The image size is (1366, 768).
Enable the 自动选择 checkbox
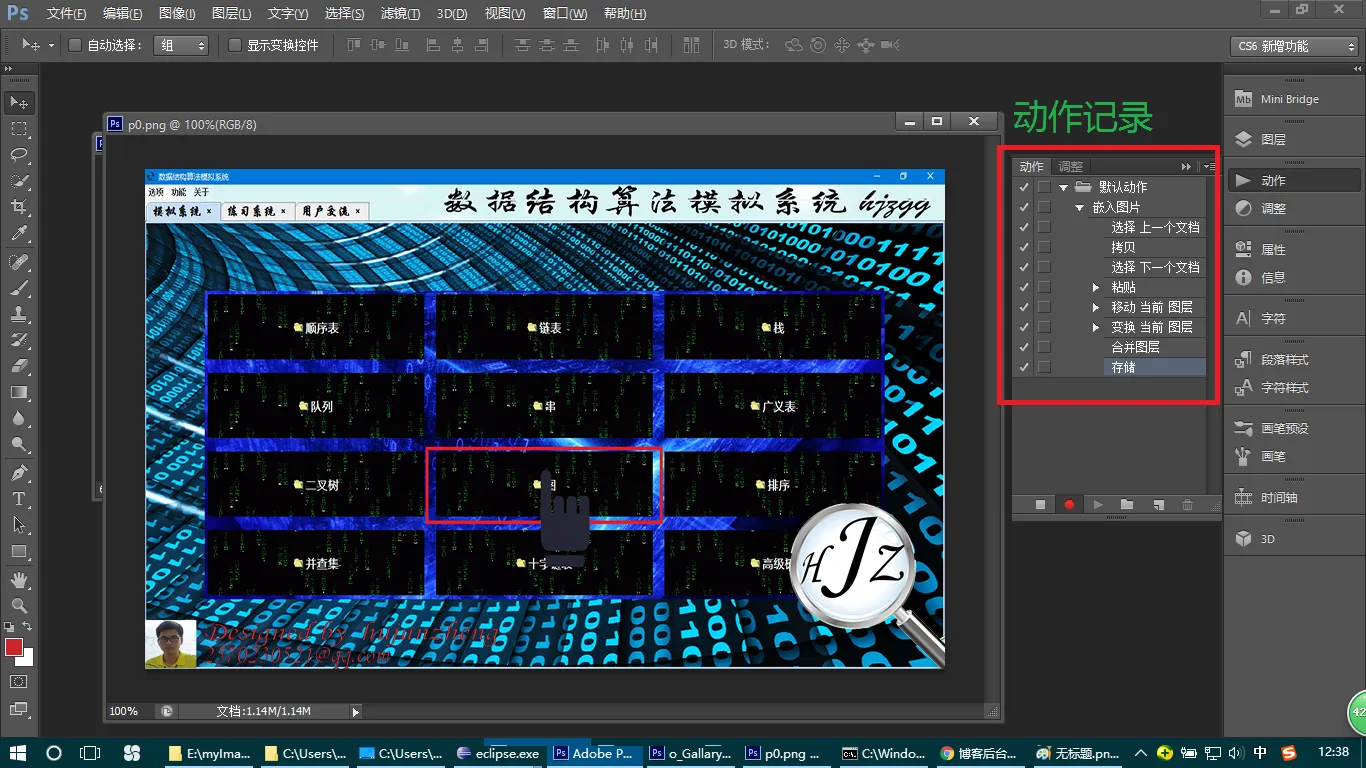(75, 45)
